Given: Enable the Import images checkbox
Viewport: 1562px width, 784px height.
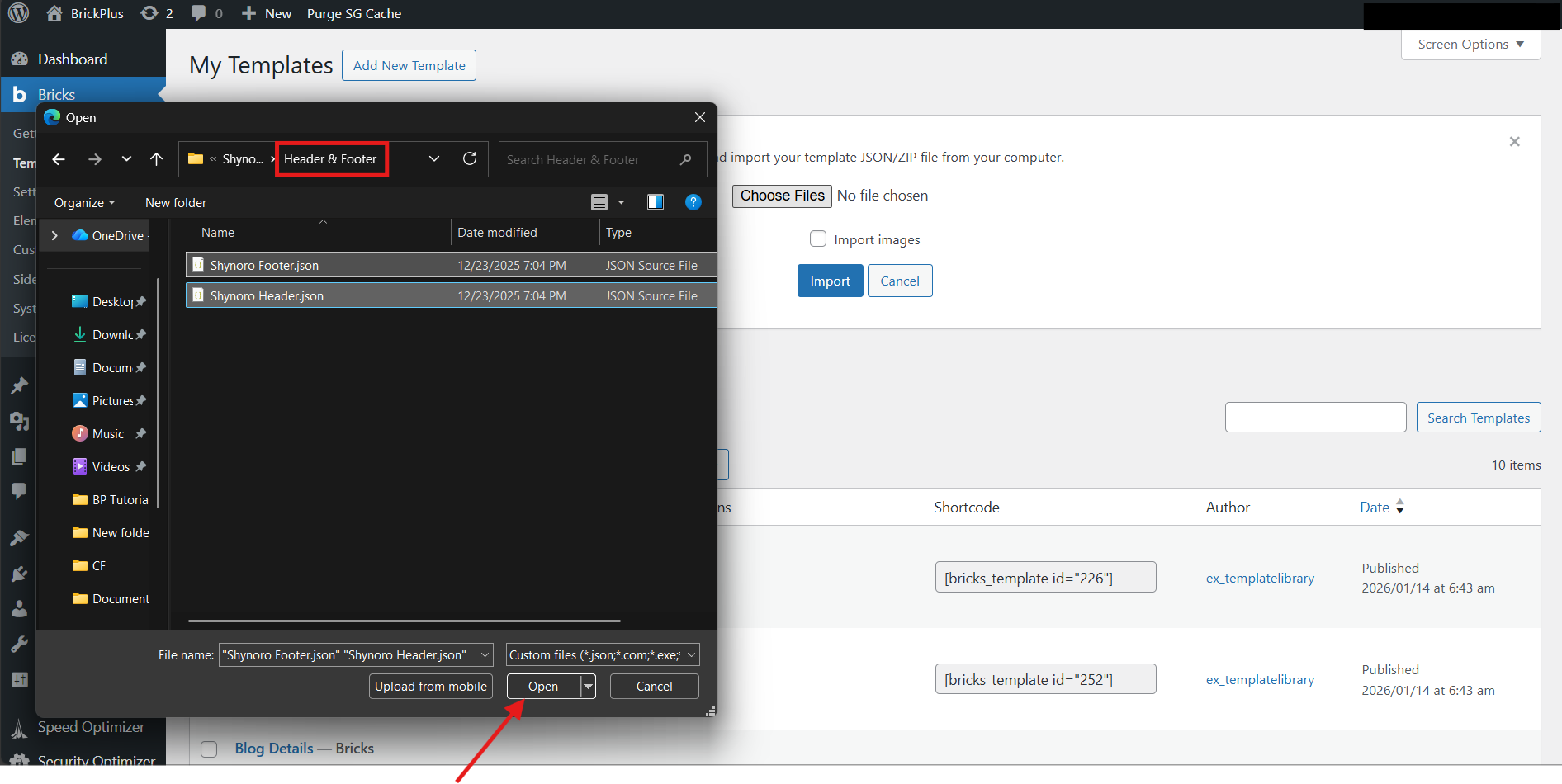Looking at the screenshot, I should point(818,239).
